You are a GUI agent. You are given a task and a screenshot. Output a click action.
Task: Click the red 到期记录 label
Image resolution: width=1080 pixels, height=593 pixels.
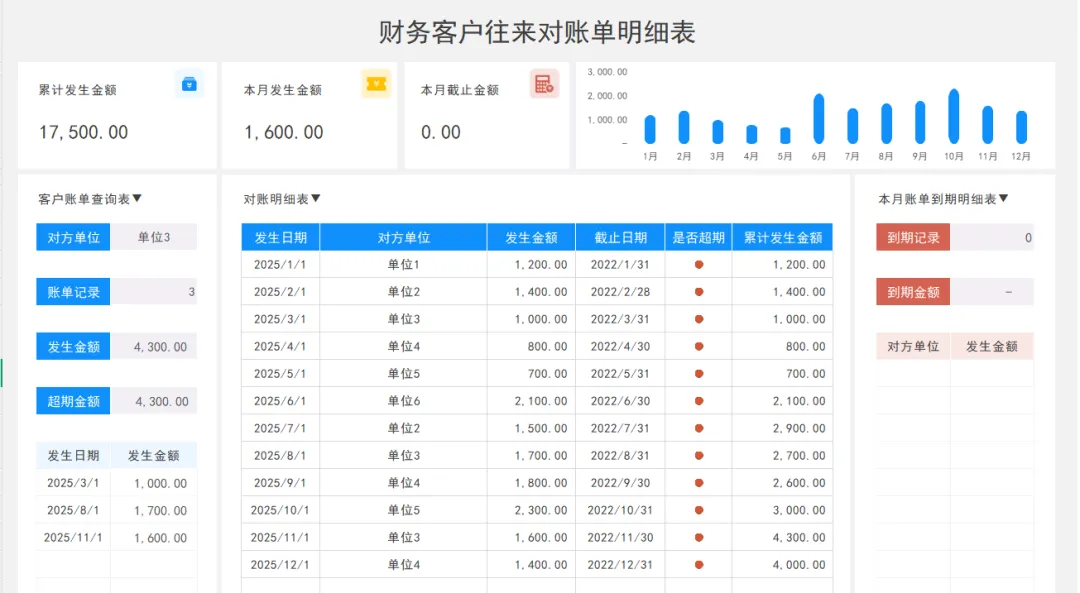(913, 238)
